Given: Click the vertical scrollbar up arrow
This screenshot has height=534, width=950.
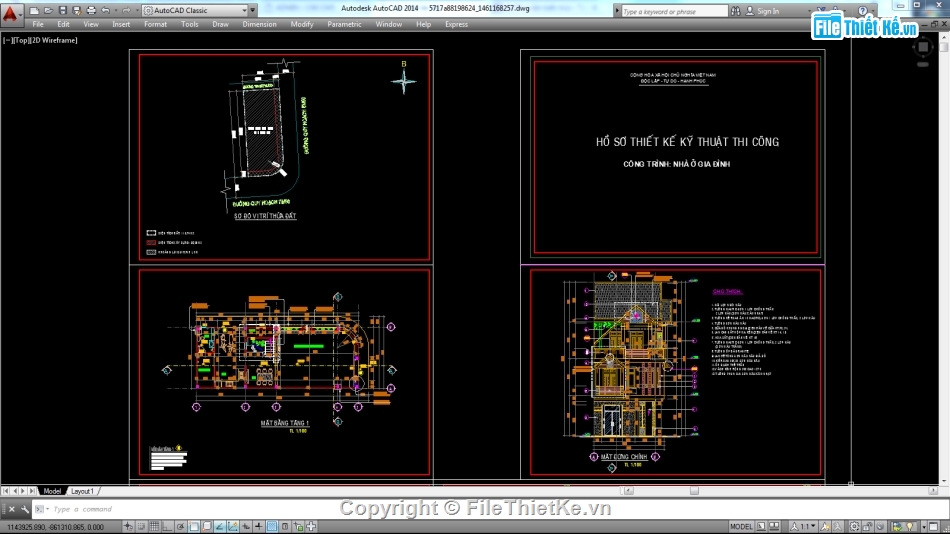Looking at the screenshot, I should tap(944, 36).
